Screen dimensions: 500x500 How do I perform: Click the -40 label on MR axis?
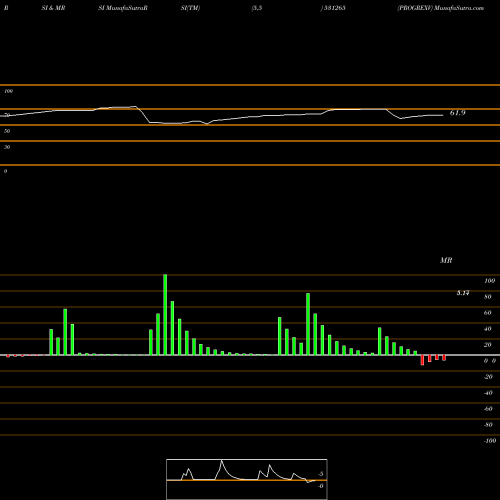[x=488, y=393]
